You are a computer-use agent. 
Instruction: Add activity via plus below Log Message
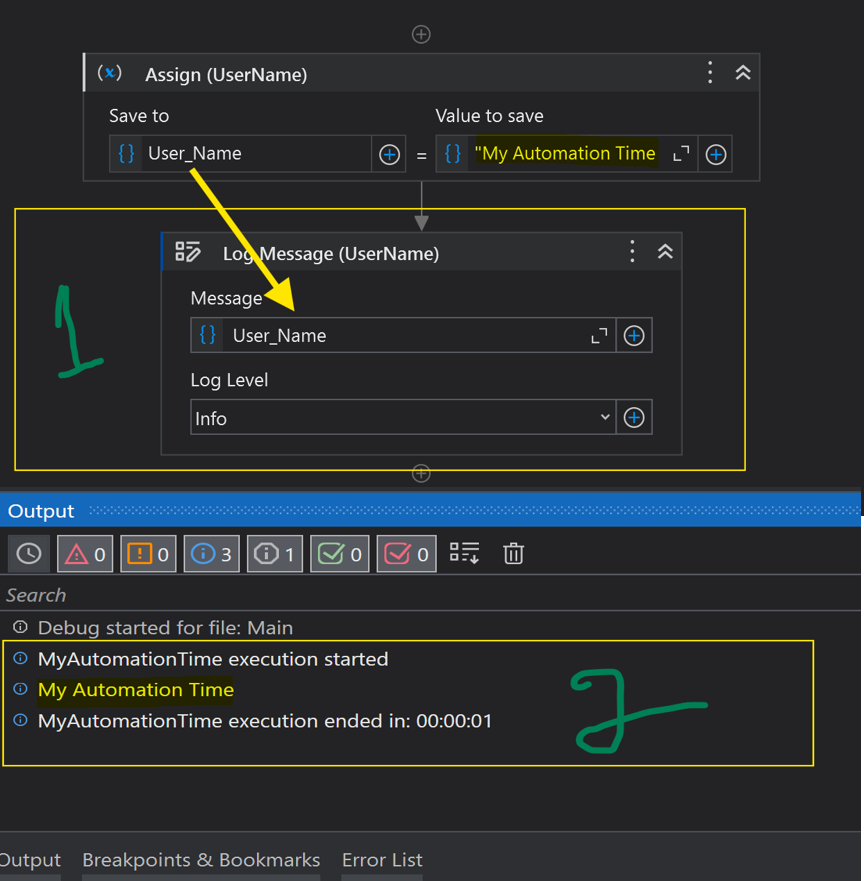421,473
